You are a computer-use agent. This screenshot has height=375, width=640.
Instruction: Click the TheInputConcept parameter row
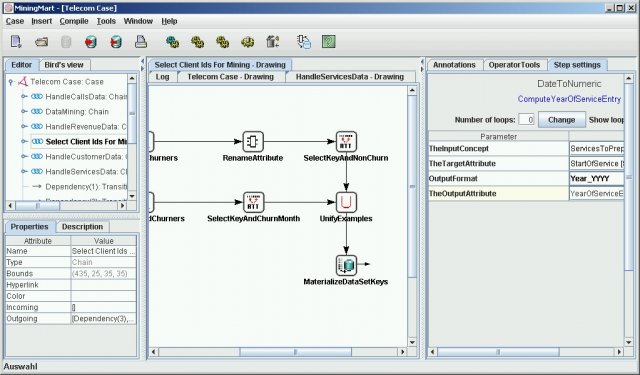point(526,149)
